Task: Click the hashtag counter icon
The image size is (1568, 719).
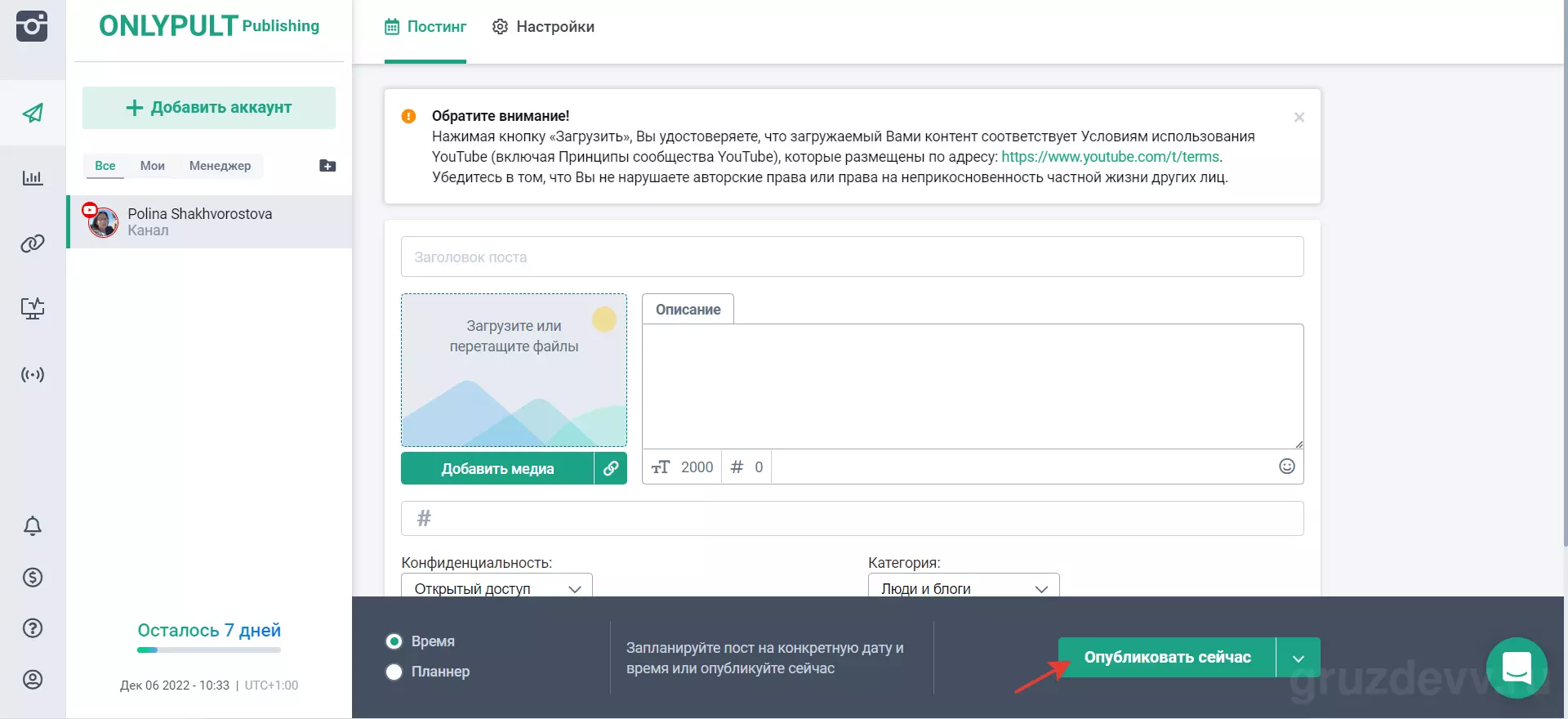Action: click(x=737, y=467)
